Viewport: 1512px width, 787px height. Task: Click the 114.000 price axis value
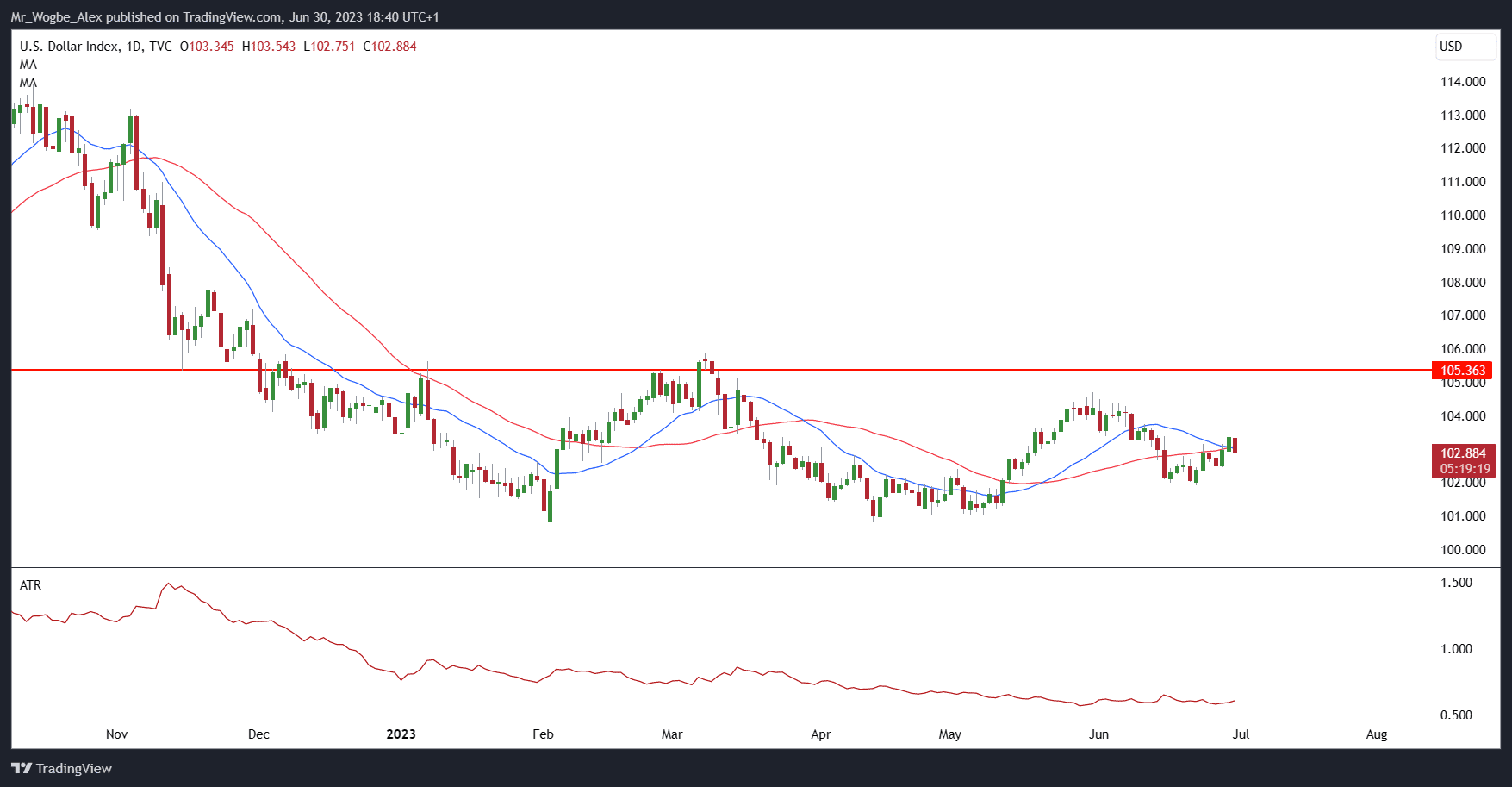1463,82
